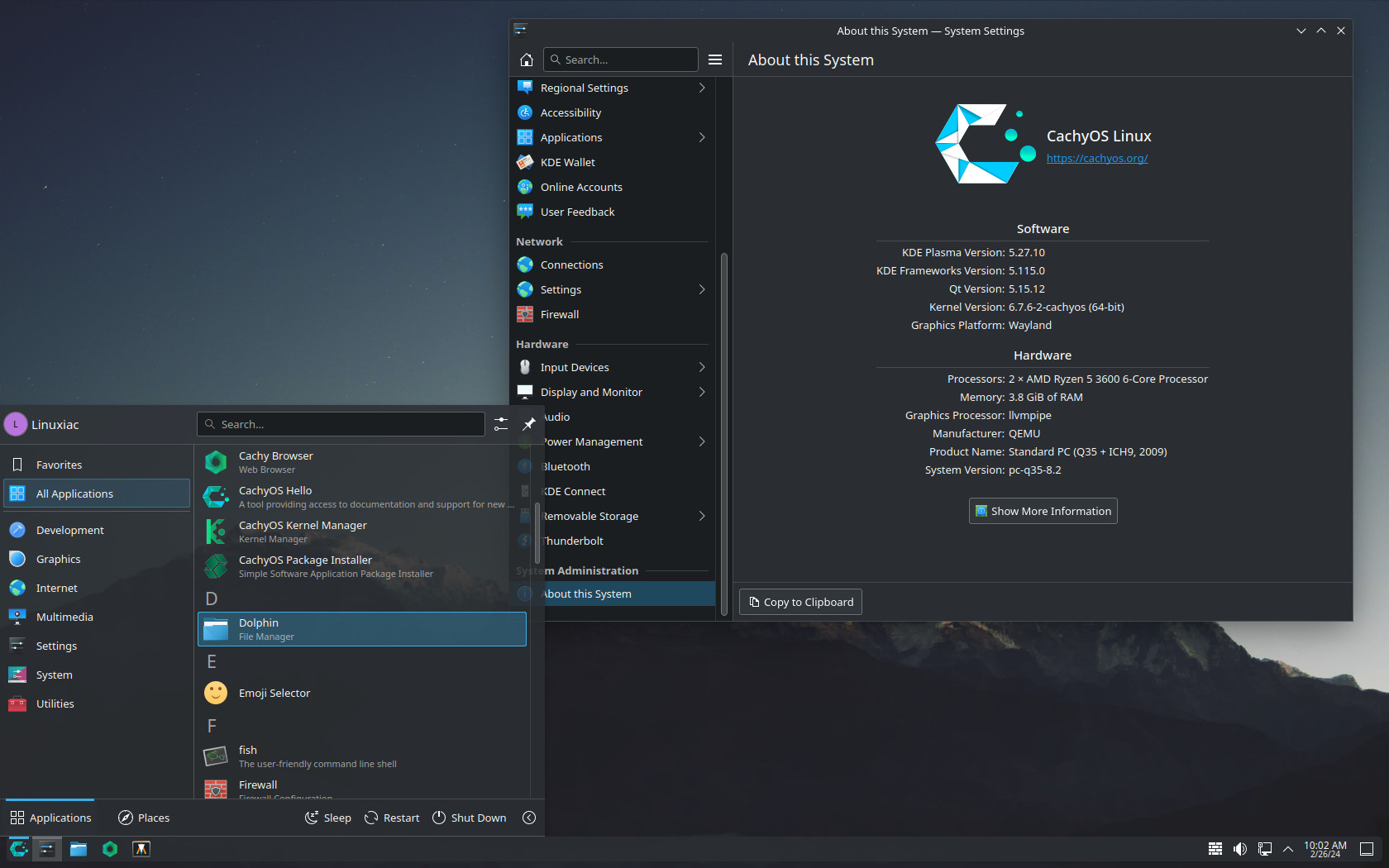Expand Regional Settings chevron
Viewport: 1389px width, 868px height.
pyautogui.click(x=702, y=88)
